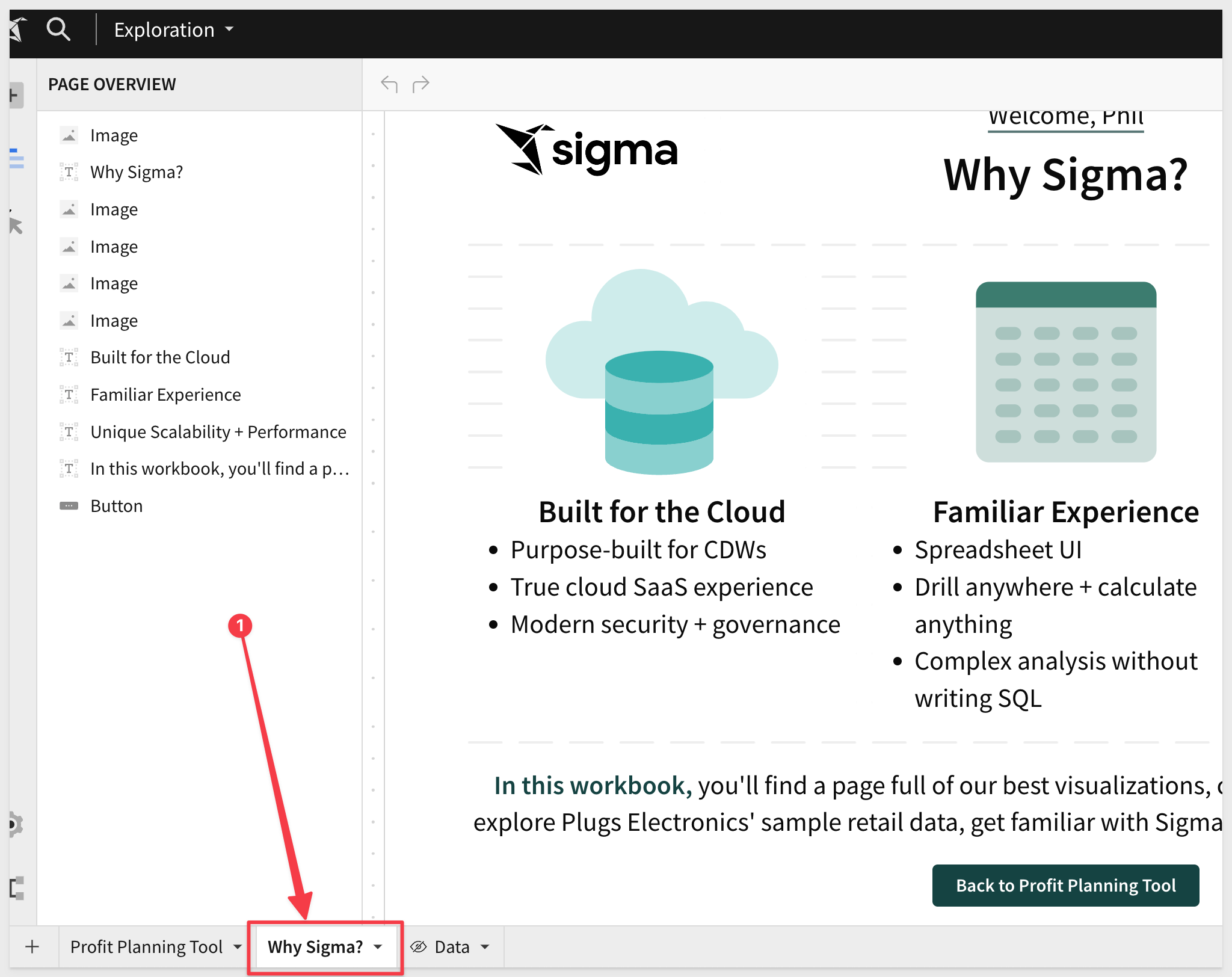Click the Sigma logo image on canvas
Screen dimensions: 1232x977
(587, 150)
